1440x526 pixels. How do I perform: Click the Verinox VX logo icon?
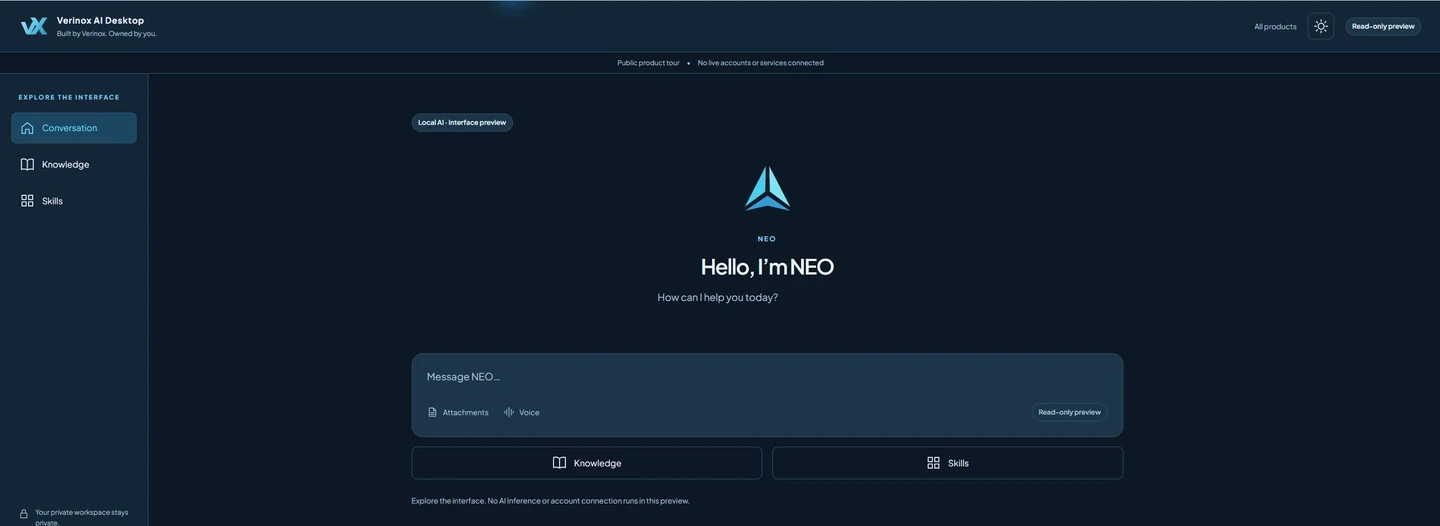pyautogui.click(x=34, y=26)
